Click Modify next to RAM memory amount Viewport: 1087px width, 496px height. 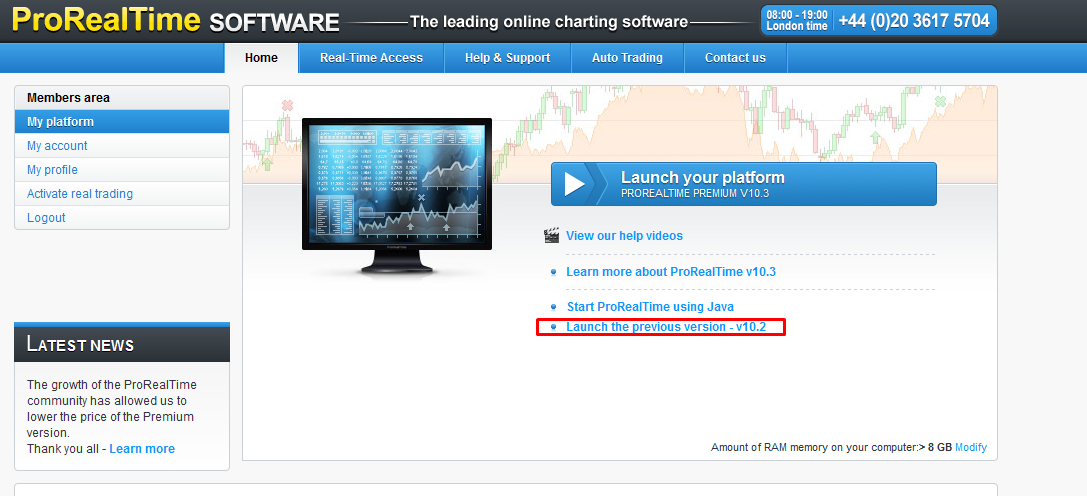[971, 447]
